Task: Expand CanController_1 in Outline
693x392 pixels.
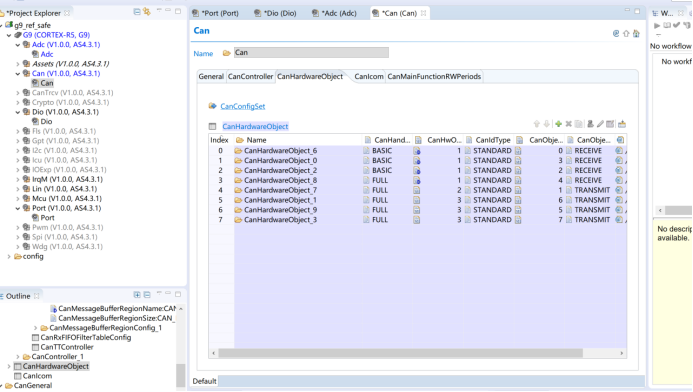Action: click(18, 357)
